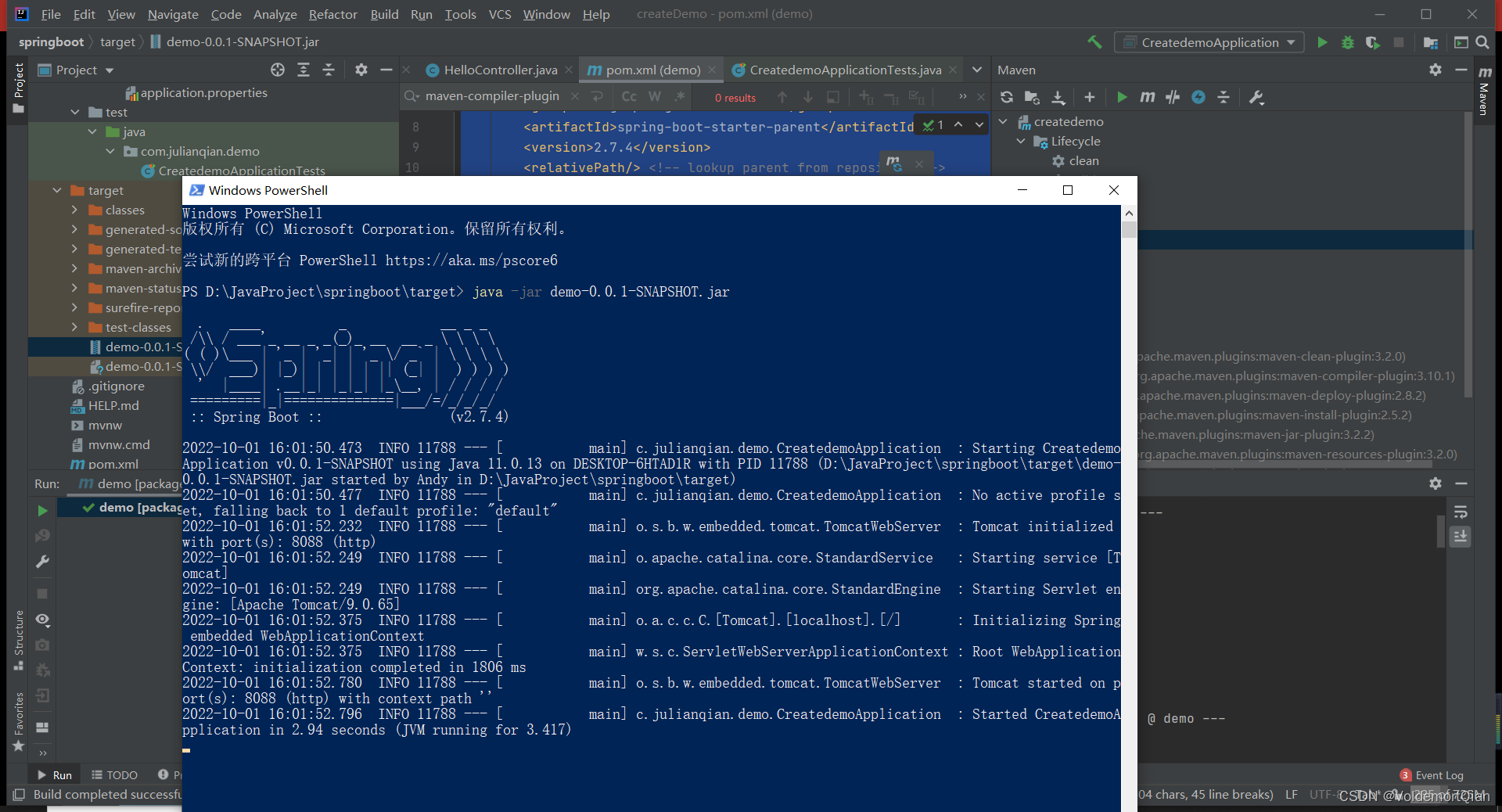
Task: Toggle whole words W in search bar
Action: pos(655,97)
